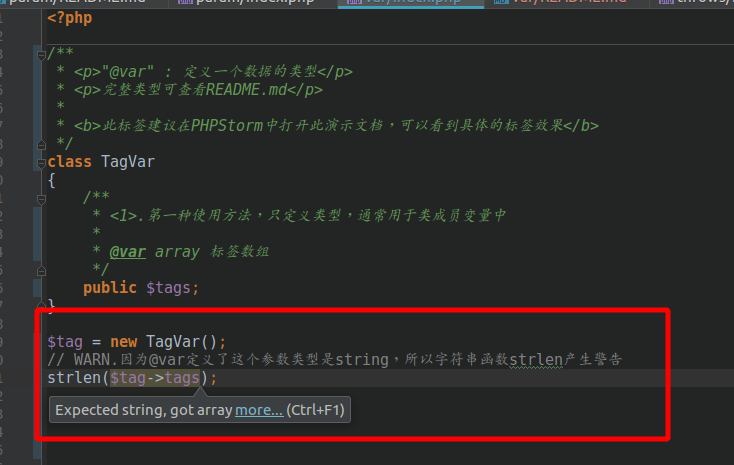The width and height of the screenshot is (734, 465).
Task: Click the strlen function call
Action: [x=74, y=378]
